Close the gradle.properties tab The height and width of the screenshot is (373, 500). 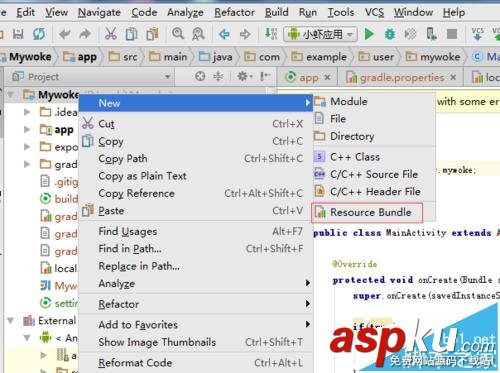tap(453, 77)
